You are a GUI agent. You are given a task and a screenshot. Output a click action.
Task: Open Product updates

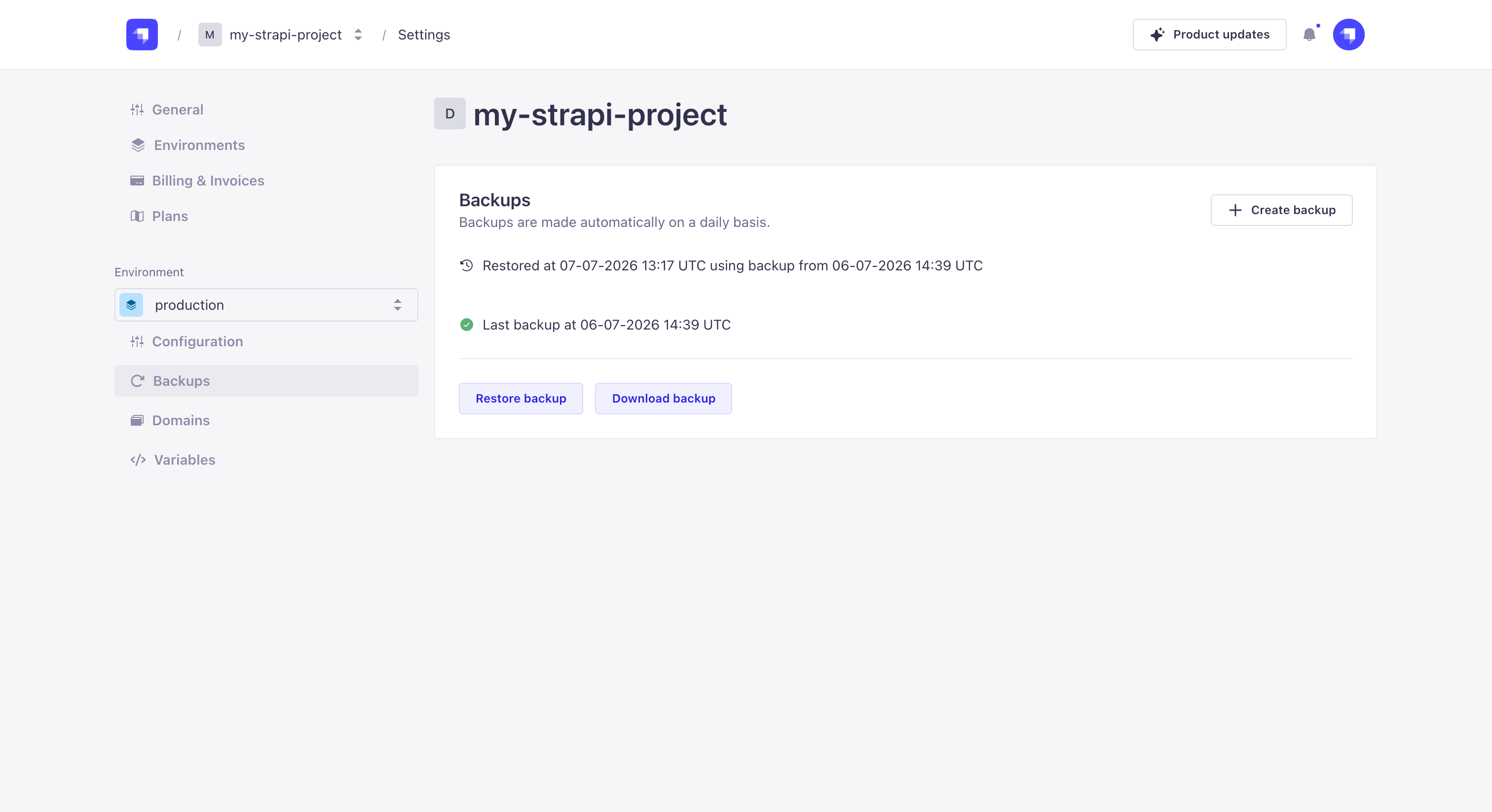(1209, 35)
